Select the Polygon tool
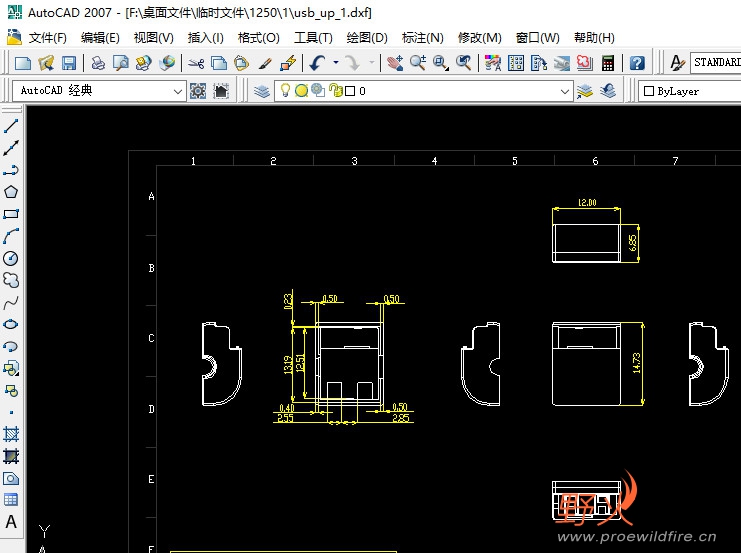This screenshot has width=741, height=553. [11, 192]
